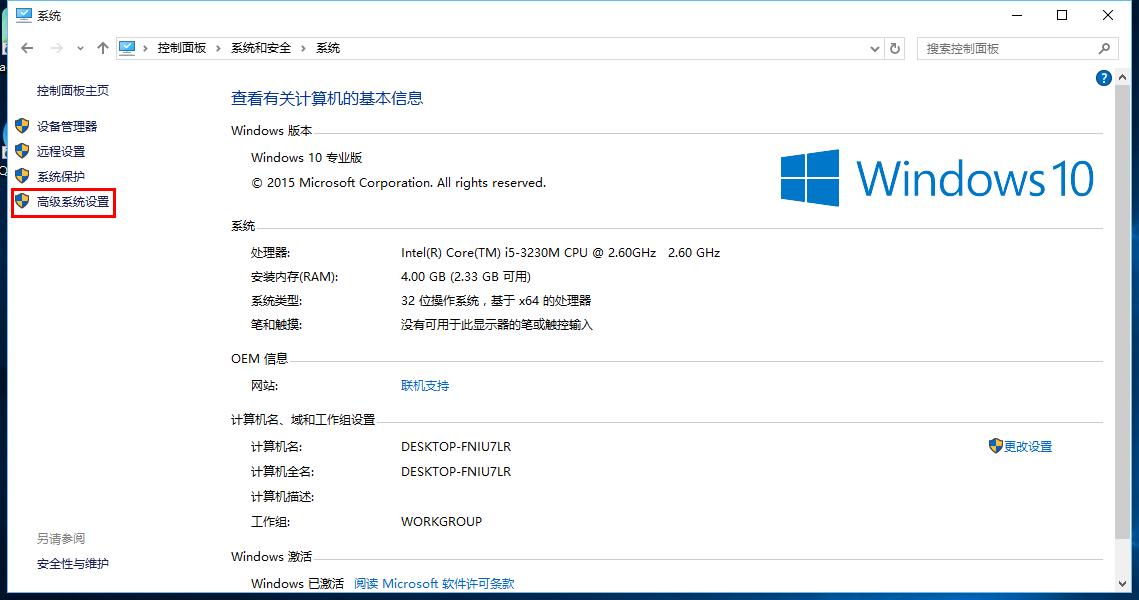The width and height of the screenshot is (1139, 600).
Task: Select the 系统 breadcrumb item
Action: (x=328, y=48)
